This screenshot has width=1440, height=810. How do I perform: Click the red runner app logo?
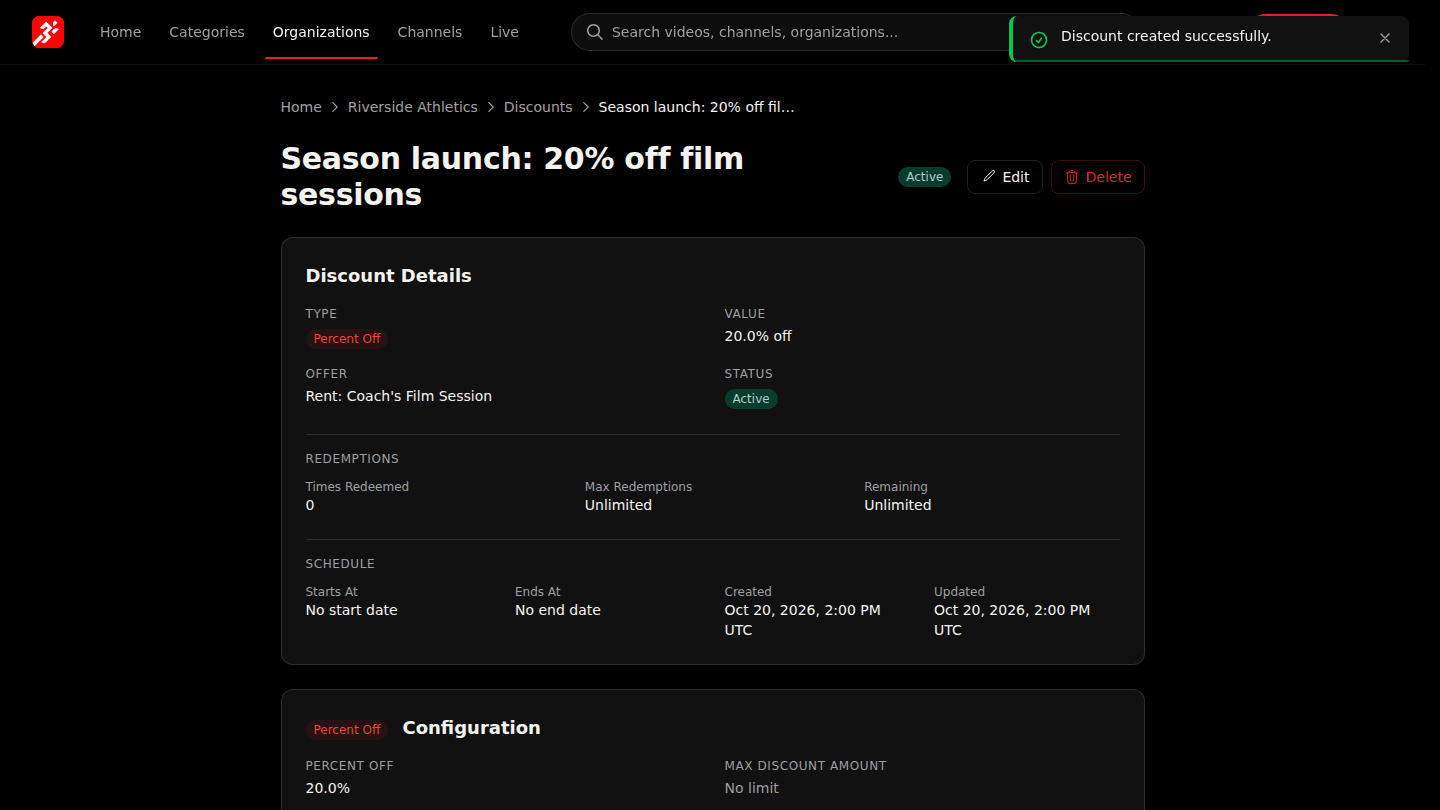48,32
